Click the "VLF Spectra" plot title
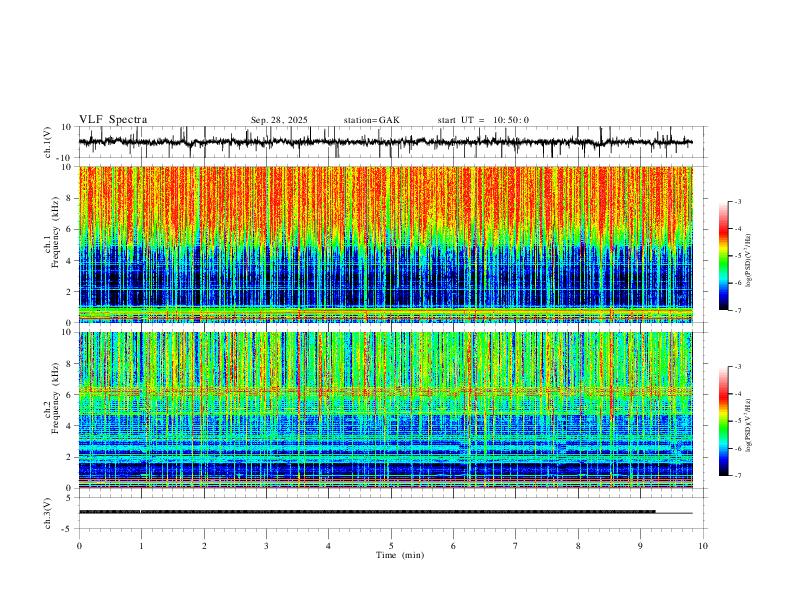Viewport: 792px width, 612px height. (113, 120)
